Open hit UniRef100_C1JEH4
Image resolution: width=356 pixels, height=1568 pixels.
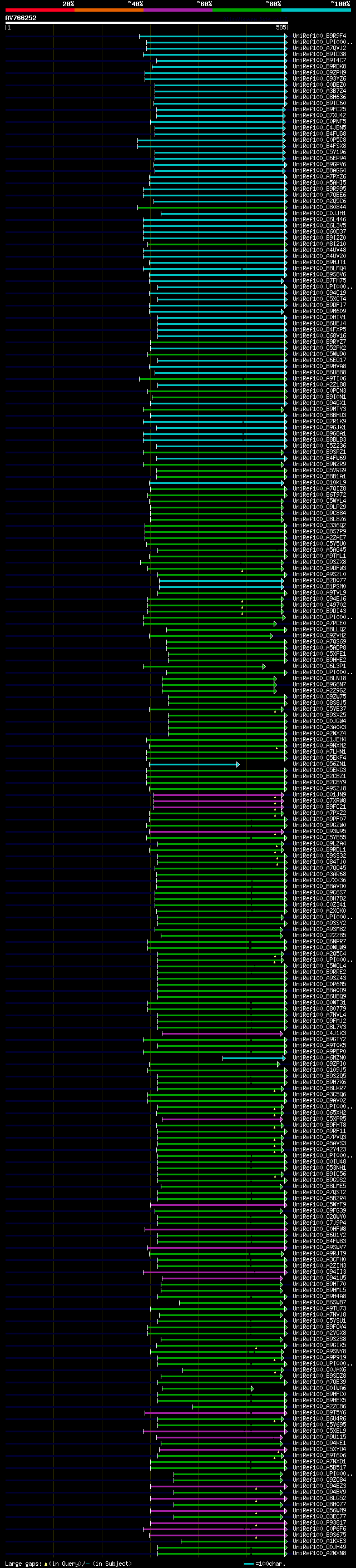[319, 739]
